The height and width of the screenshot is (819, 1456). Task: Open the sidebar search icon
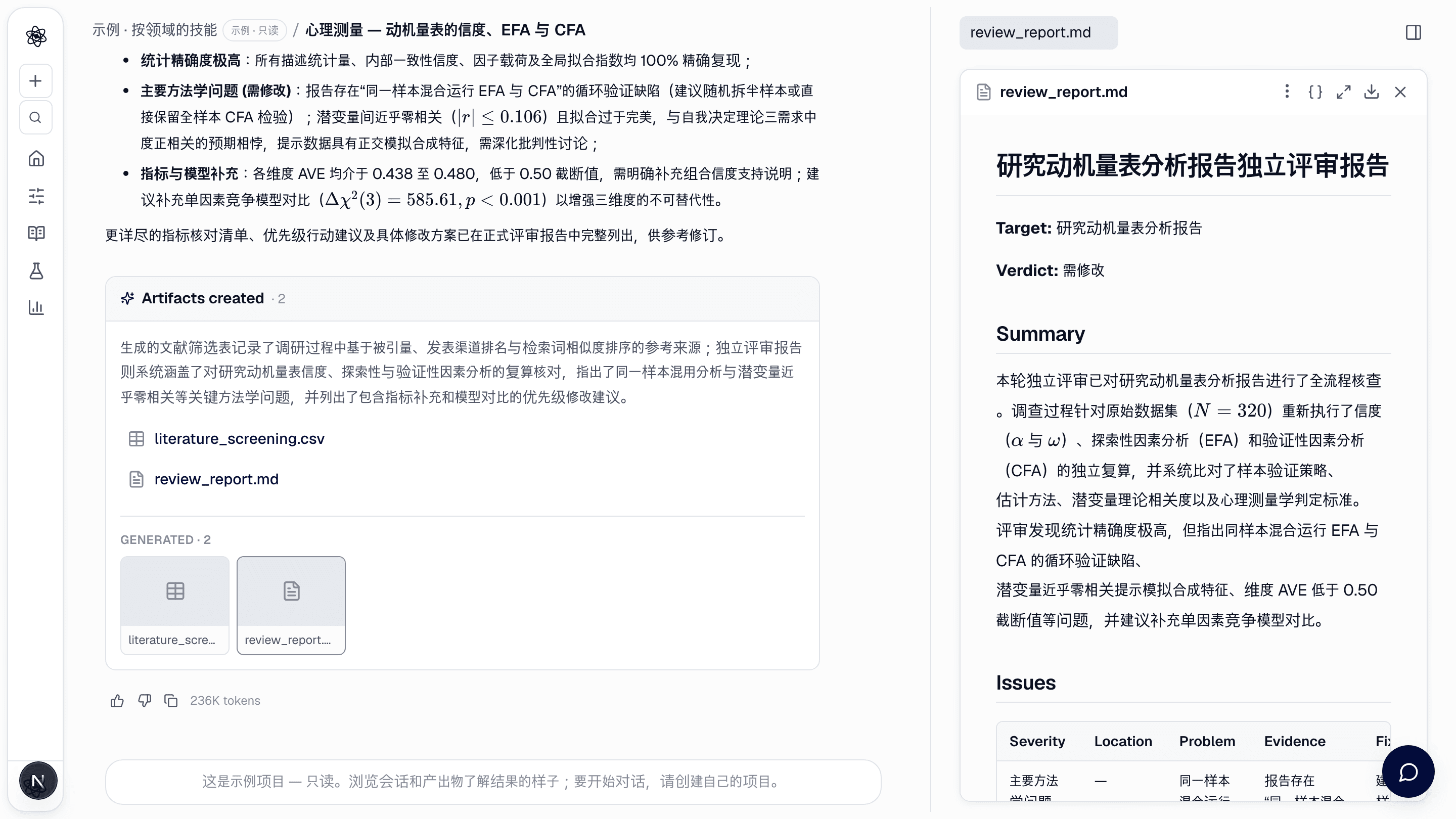35,118
